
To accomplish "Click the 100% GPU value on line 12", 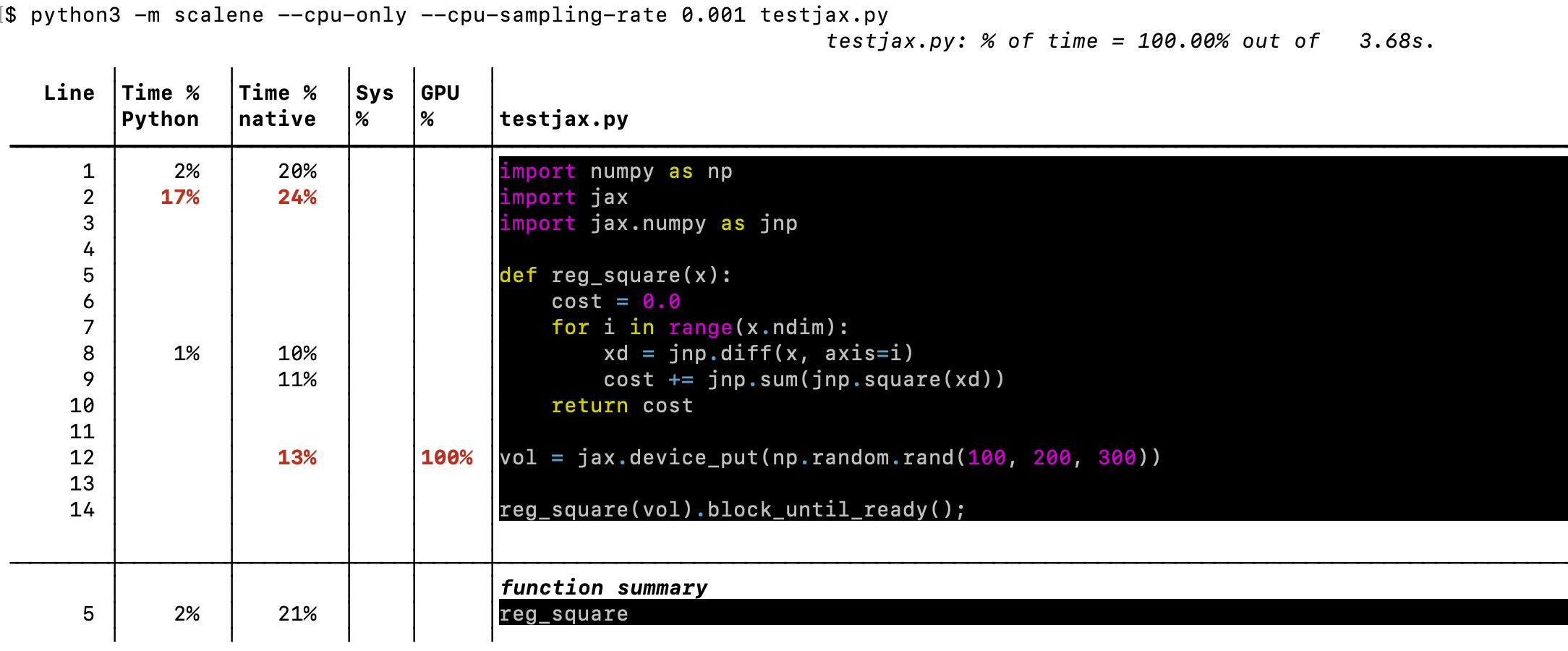I will click(x=446, y=457).
